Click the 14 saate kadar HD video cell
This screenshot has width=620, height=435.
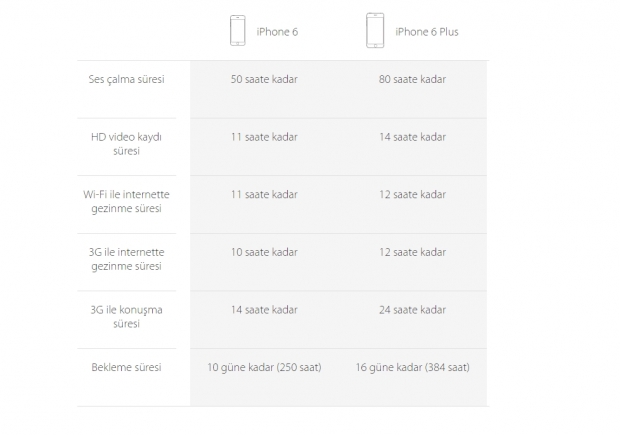pyautogui.click(x=413, y=136)
